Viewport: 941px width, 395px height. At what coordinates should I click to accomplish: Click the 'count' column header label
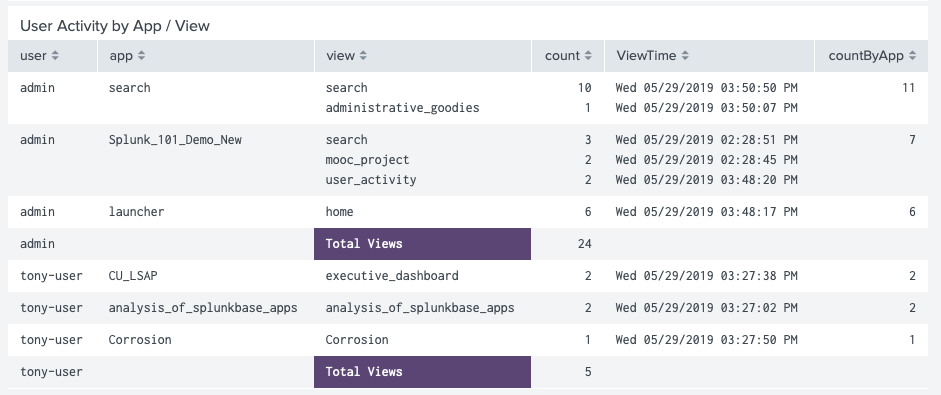pyautogui.click(x=562, y=56)
